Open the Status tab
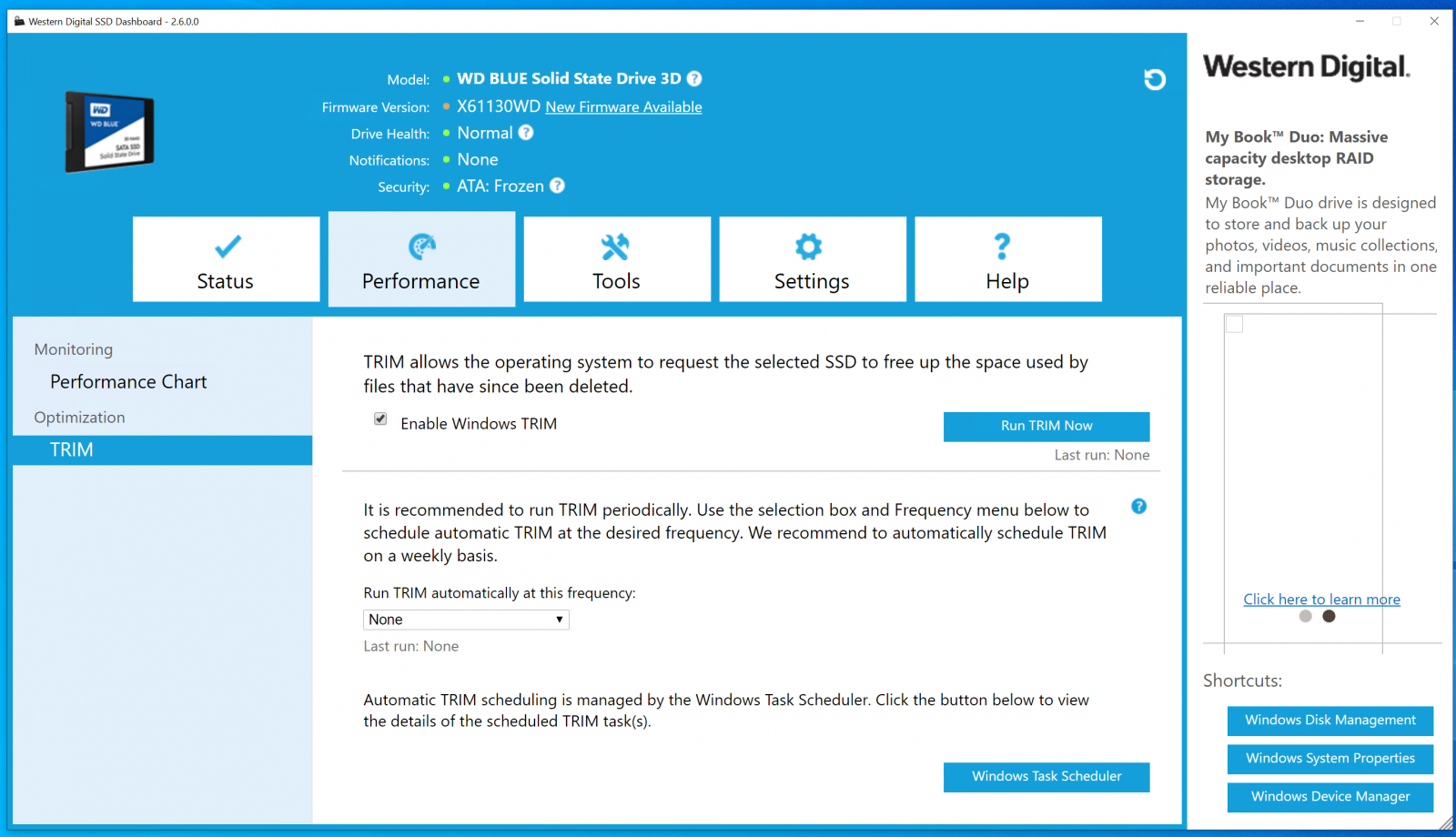 pos(226,259)
